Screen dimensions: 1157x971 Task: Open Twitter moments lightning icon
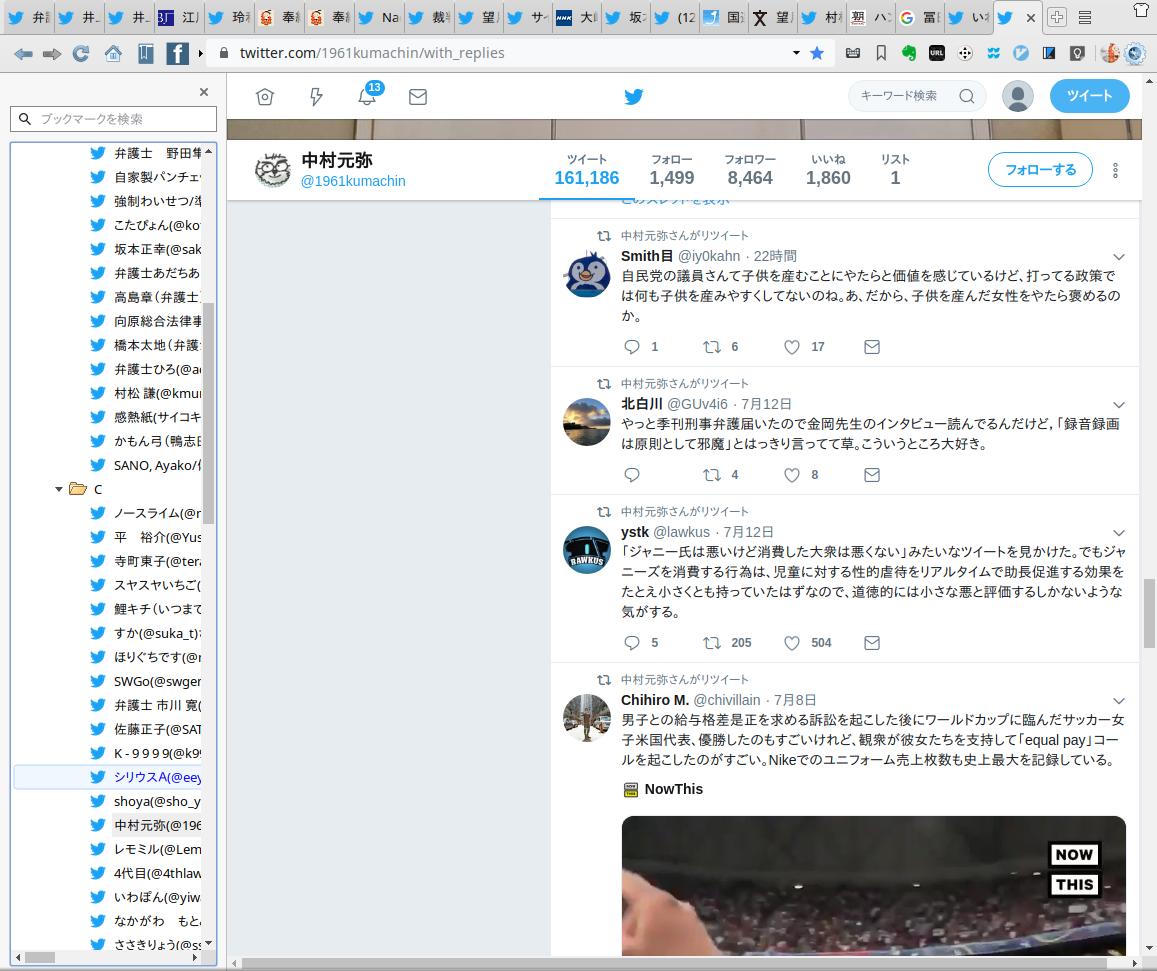pyautogui.click(x=316, y=97)
